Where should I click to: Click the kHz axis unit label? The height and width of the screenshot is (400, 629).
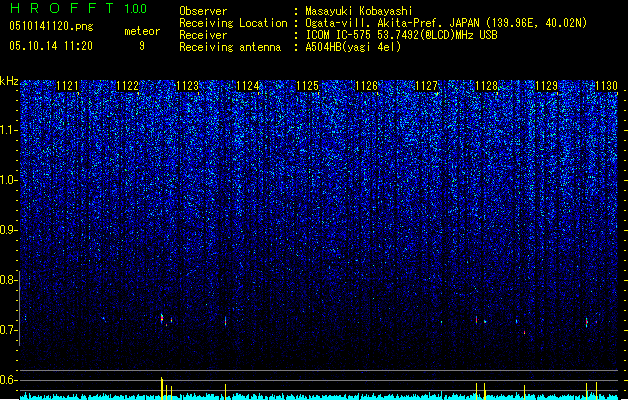tap(9, 81)
